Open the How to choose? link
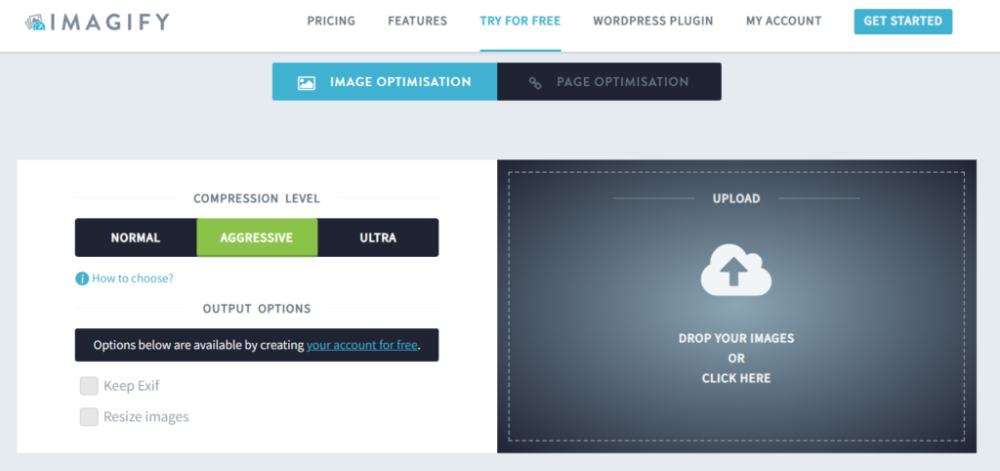Viewport: 1000px width, 471px height. click(132, 279)
